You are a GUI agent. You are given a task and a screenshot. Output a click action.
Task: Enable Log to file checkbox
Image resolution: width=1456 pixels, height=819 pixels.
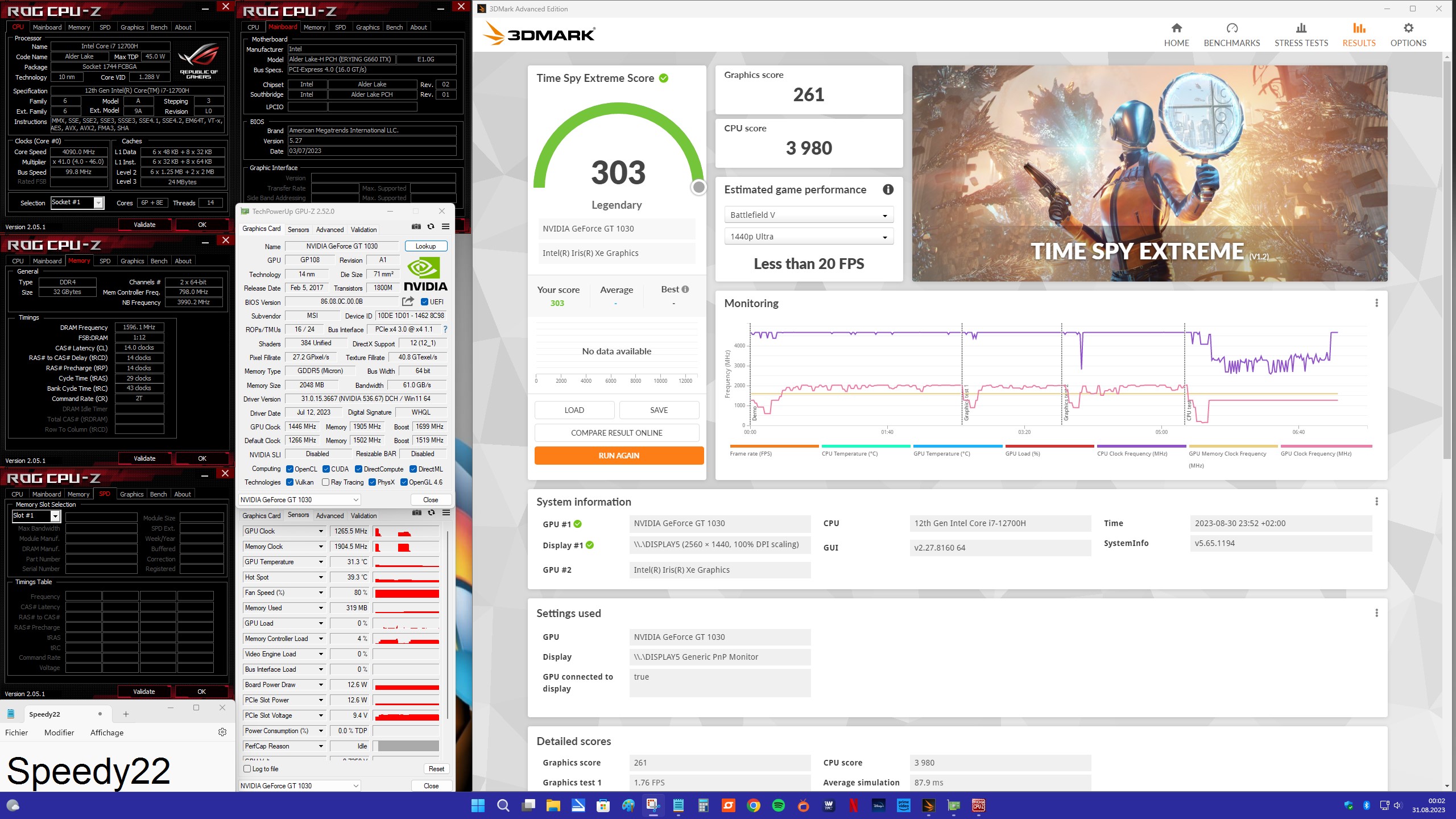point(247,769)
